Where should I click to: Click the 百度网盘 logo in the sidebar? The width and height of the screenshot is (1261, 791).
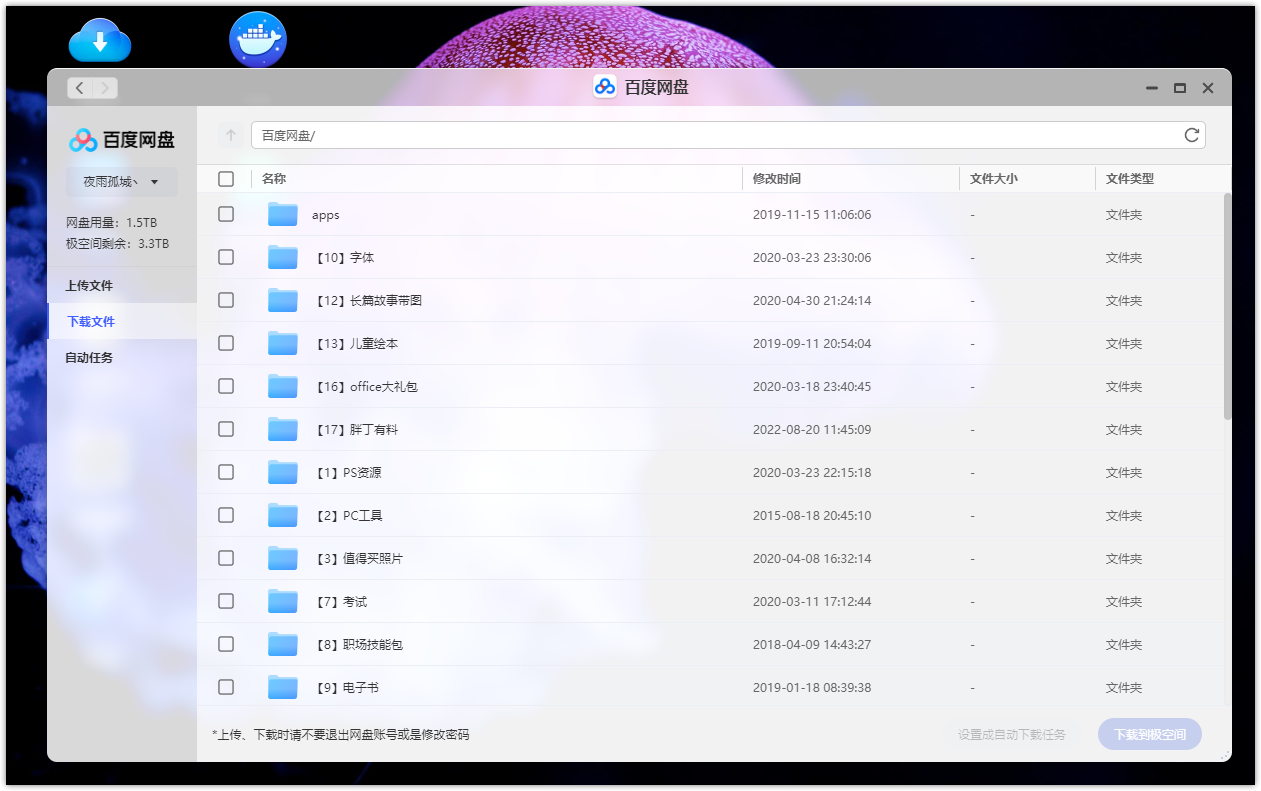coord(122,140)
